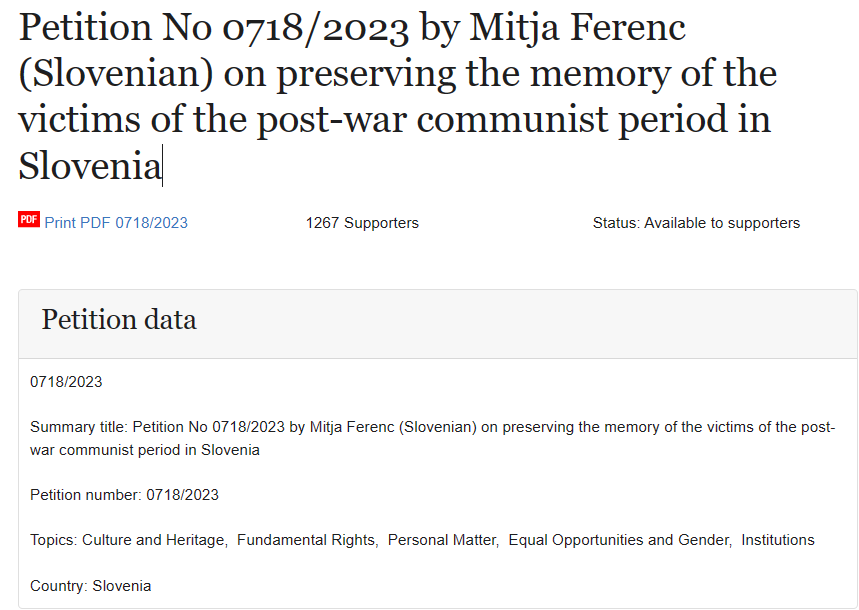Click the Fundamental Rights topic
This screenshot has width=859, height=610.
306,540
